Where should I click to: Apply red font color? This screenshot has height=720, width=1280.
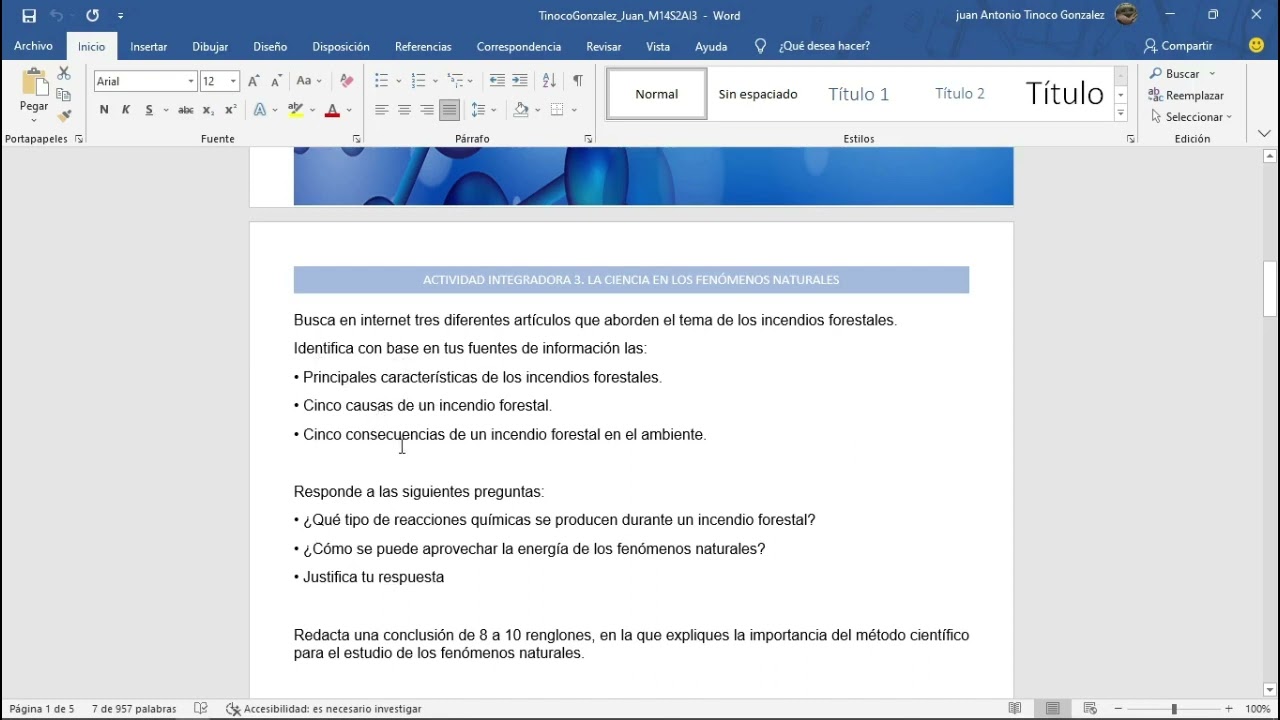tap(333, 110)
